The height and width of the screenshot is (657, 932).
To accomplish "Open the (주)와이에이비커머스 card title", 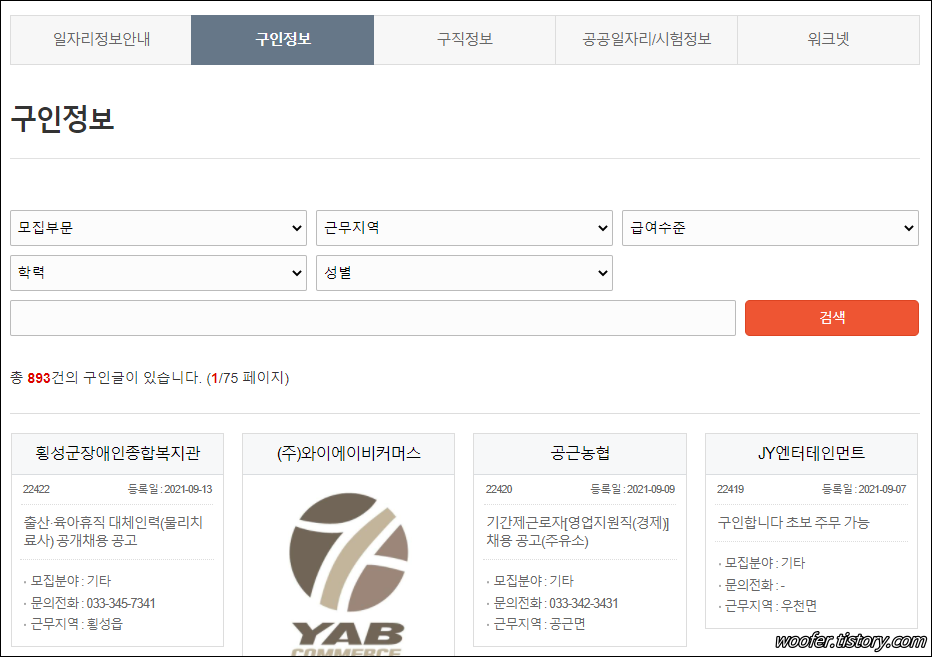I will (x=349, y=454).
